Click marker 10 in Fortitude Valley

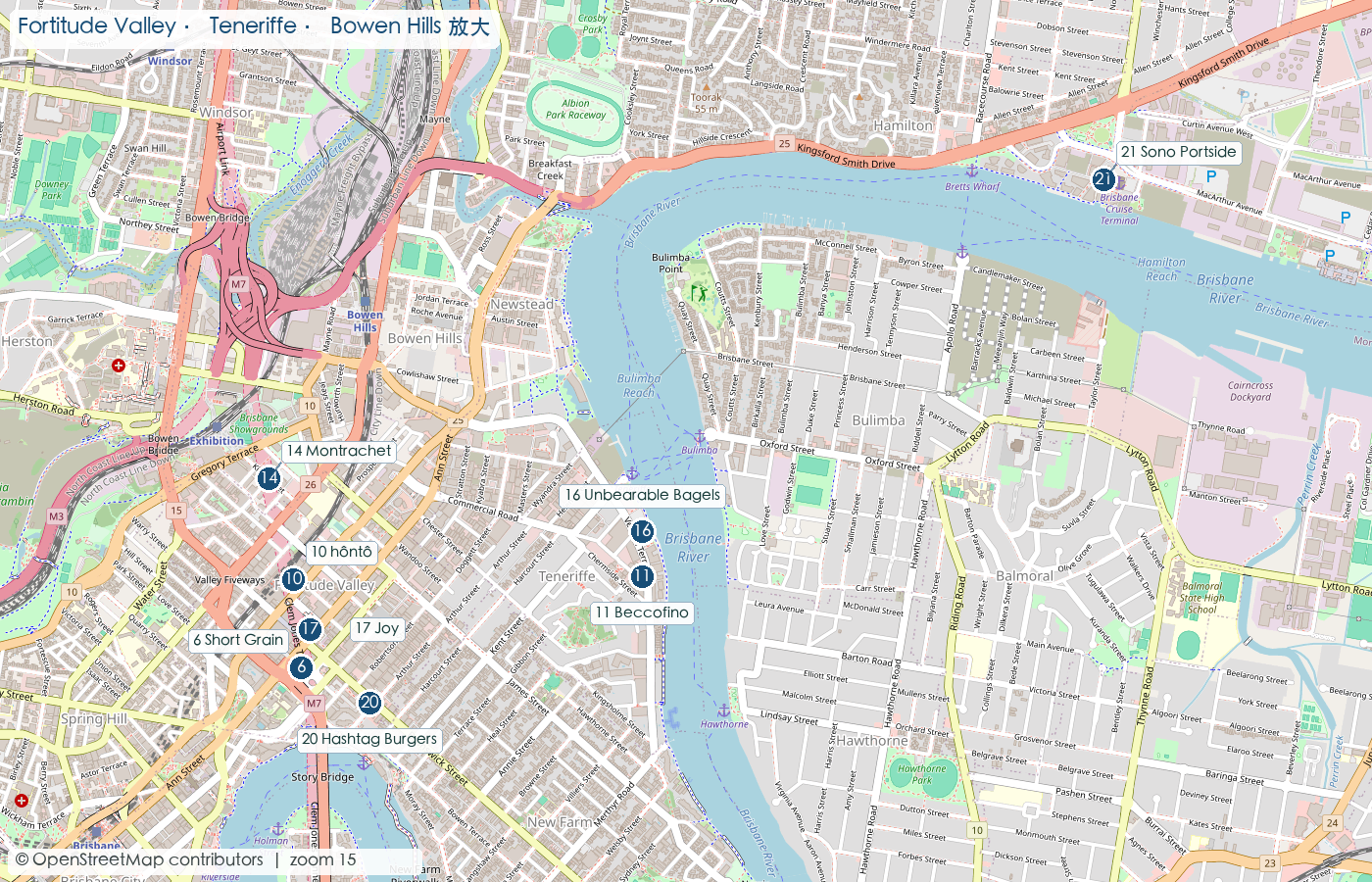(293, 579)
